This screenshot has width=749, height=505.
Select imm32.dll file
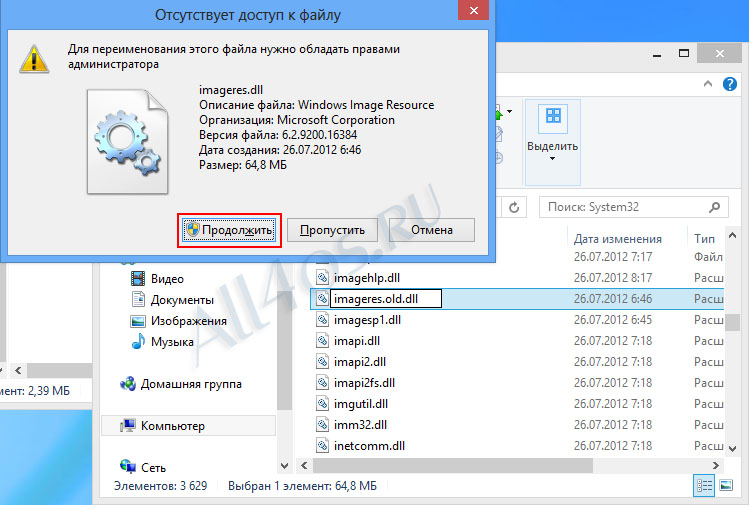[360, 425]
